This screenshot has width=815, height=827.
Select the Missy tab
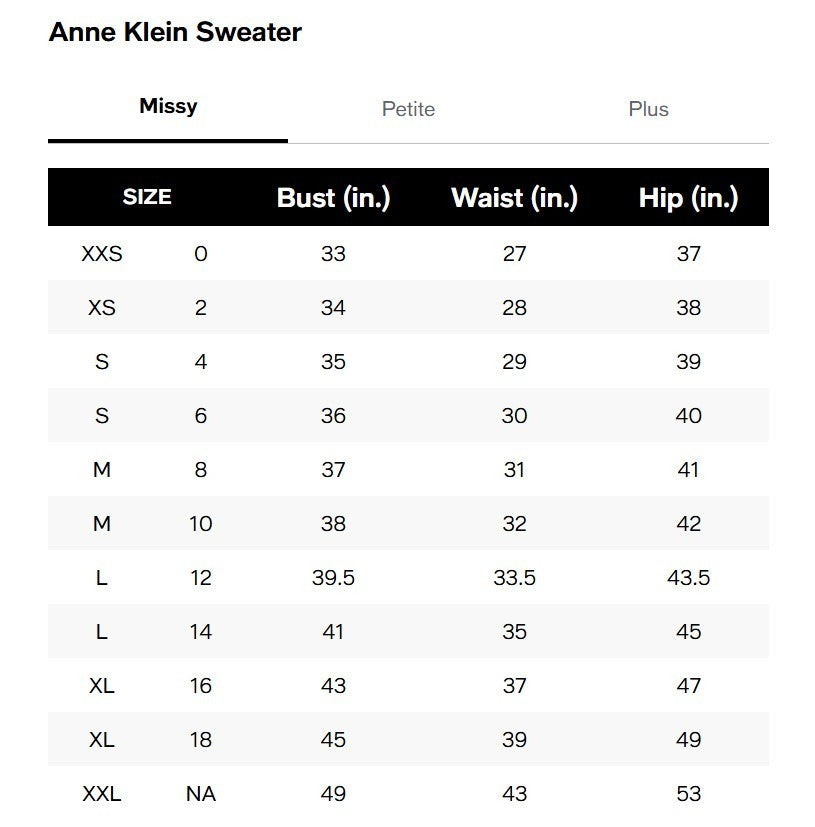[x=168, y=106]
